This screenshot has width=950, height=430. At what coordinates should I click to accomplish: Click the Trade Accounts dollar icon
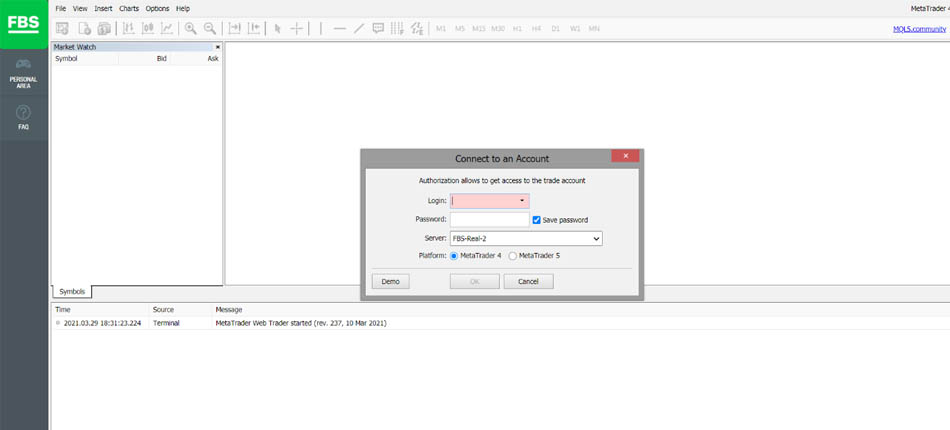point(104,28)
